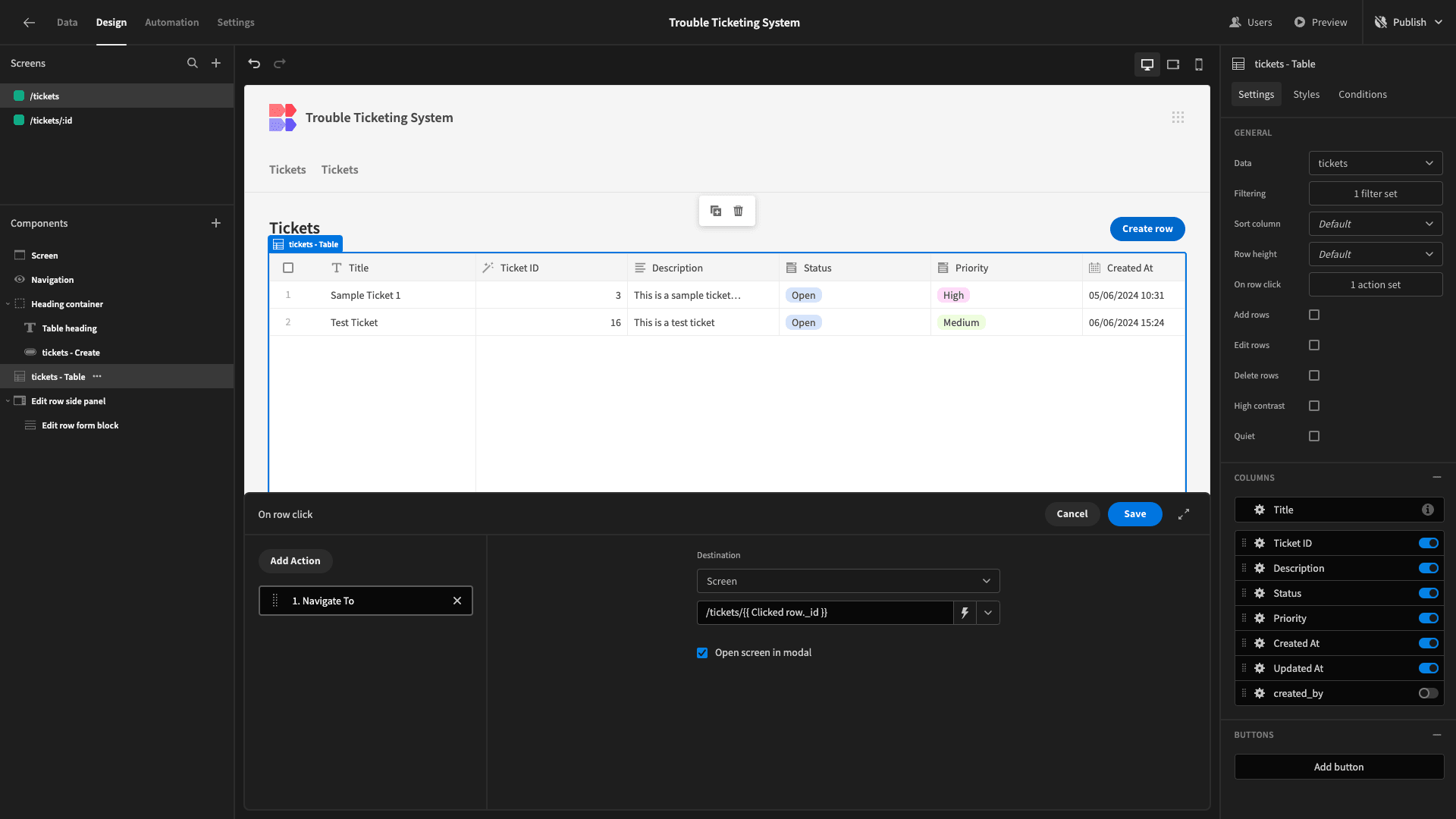Open the Data source dropdown
This screenshot has width=1456, height=819.
1376,163
